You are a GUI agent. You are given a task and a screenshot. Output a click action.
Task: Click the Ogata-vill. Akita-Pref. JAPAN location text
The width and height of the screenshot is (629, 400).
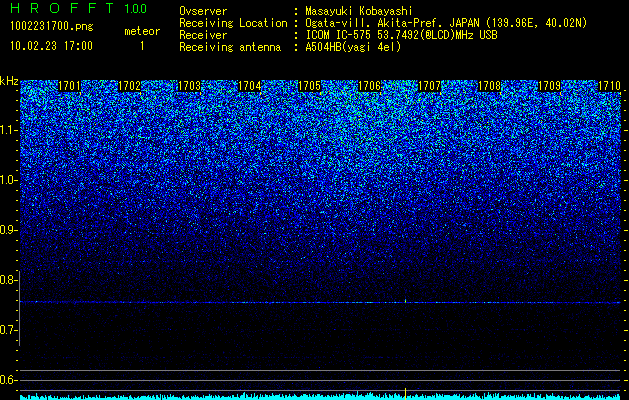tap(446, 23)
